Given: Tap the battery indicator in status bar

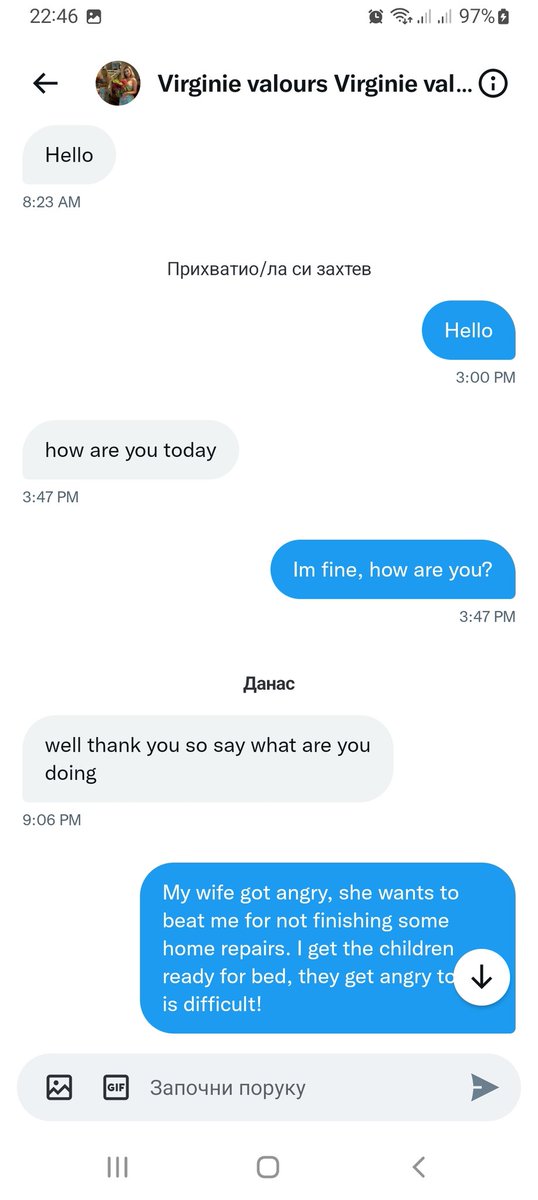Looking at the screenshot, I should (x=503, y=16).
